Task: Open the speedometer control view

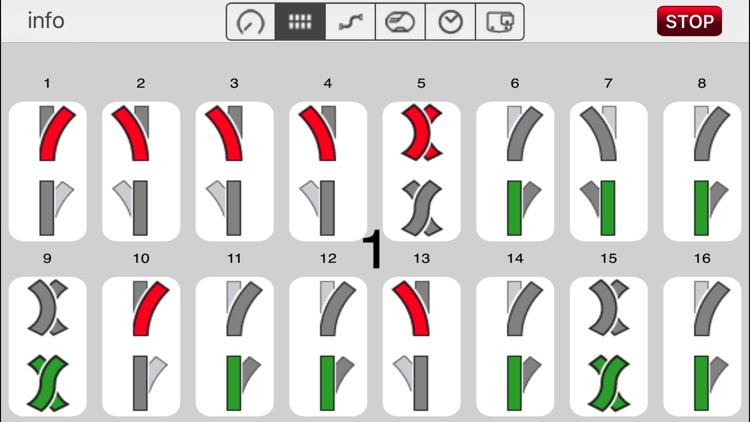Action: click(251, 22)
